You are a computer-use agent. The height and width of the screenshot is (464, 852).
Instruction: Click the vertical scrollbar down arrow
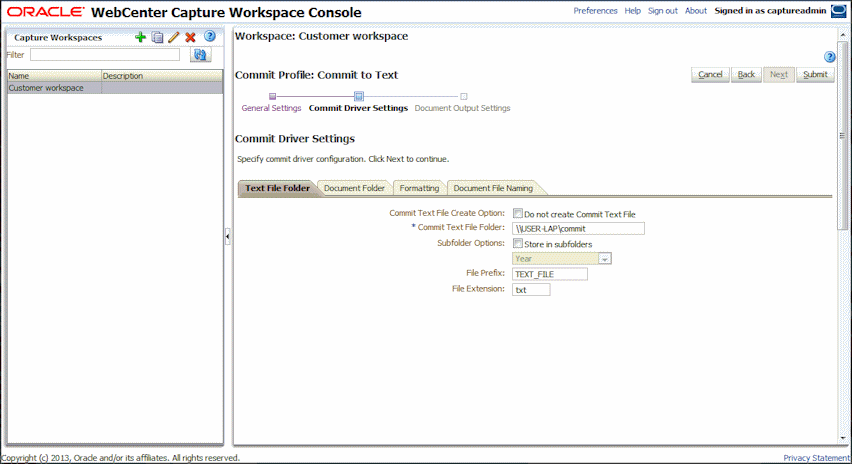click(843, 438)
